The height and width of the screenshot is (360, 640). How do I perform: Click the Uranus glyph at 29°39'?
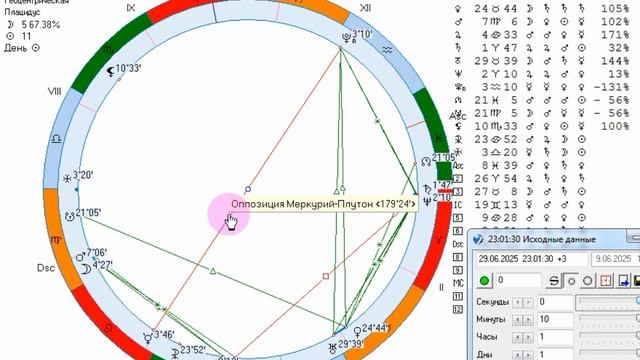[332, 348]
